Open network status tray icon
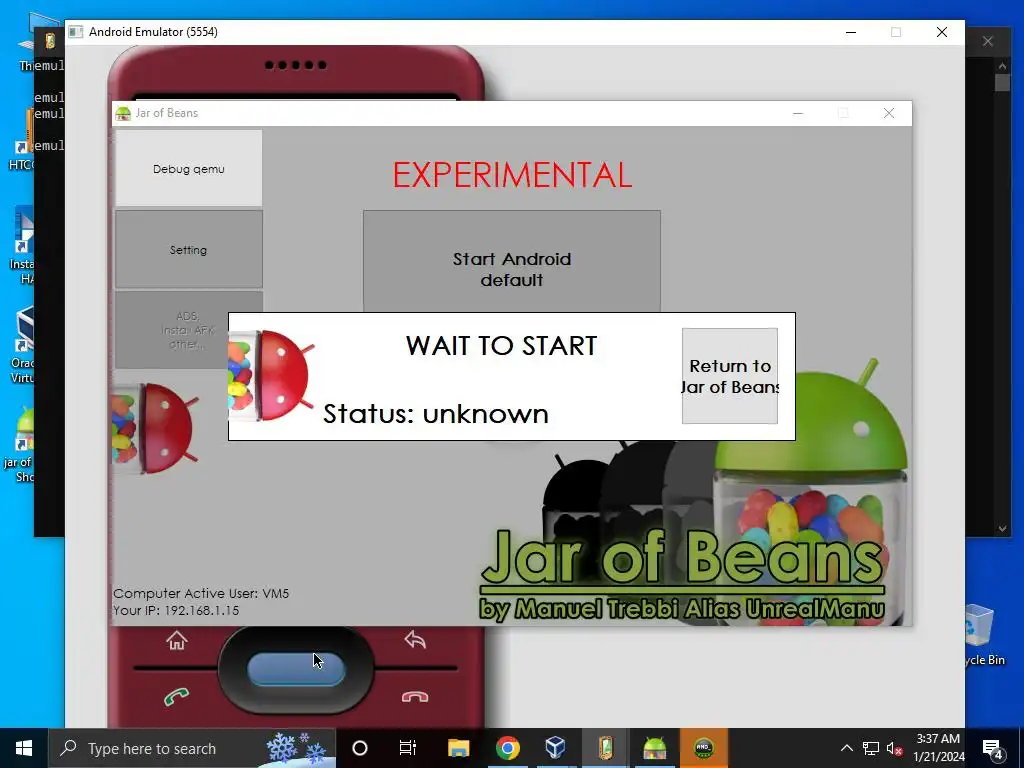Viewport: 1024px width, 768px height. coord(871,748)
